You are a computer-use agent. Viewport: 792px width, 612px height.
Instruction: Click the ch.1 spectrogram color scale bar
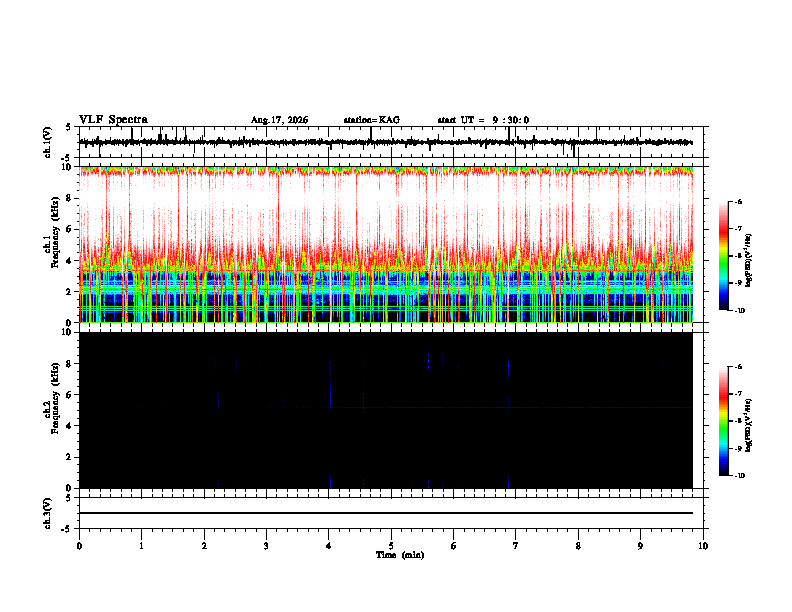click(723, 256)
